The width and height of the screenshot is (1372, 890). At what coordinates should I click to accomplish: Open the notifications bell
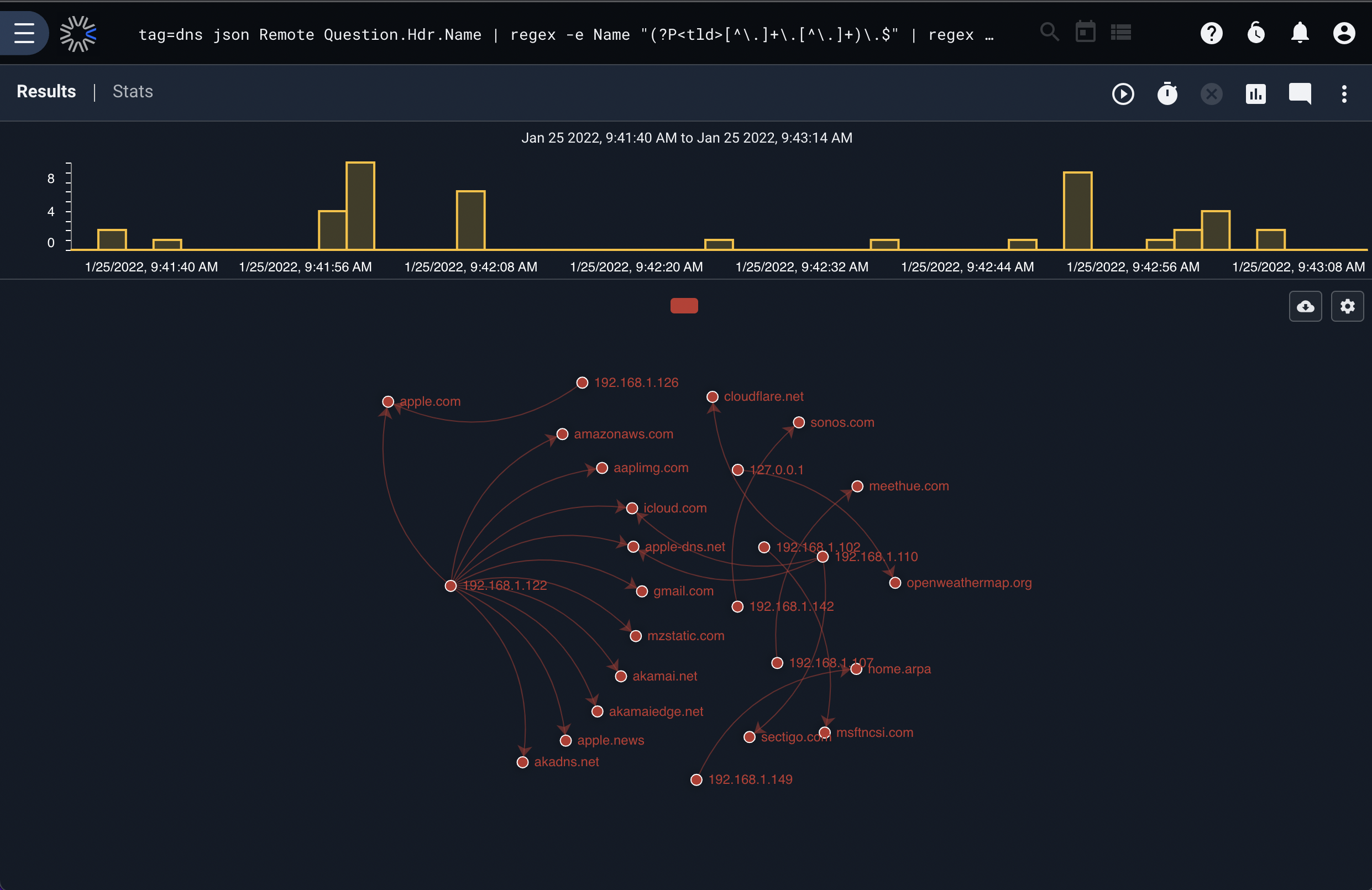coord(1300,33)
